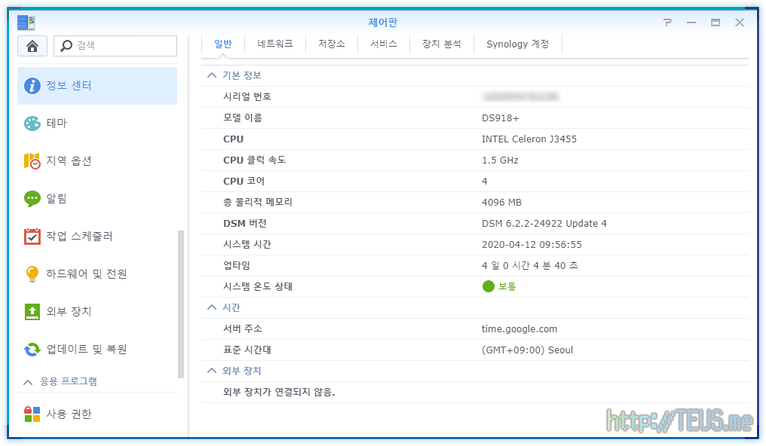
Task: Click the CPU 코어 value 4
Action: 484,181
